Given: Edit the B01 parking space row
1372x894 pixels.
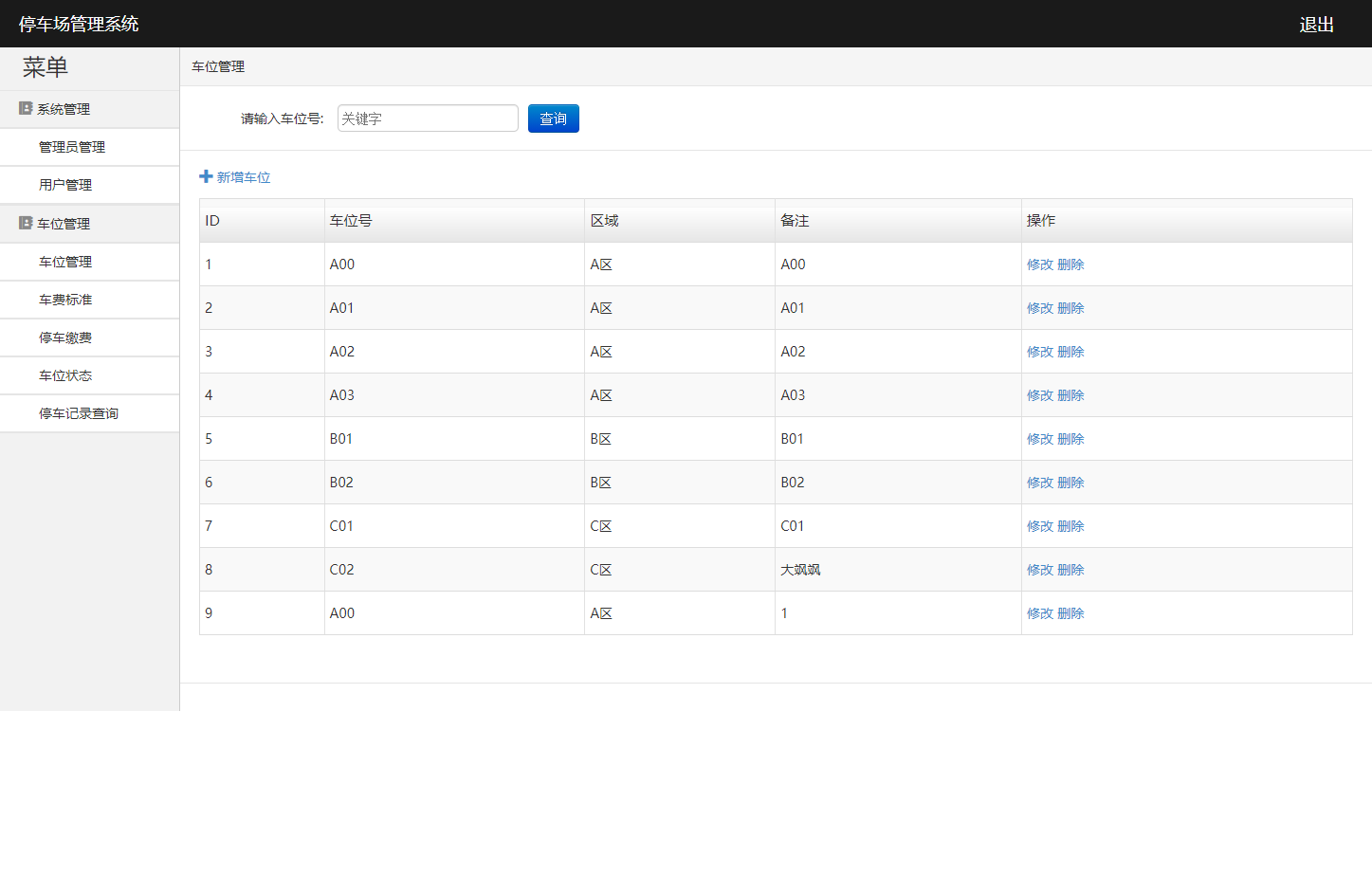Looking at the screenshot, I should 1040,440.
